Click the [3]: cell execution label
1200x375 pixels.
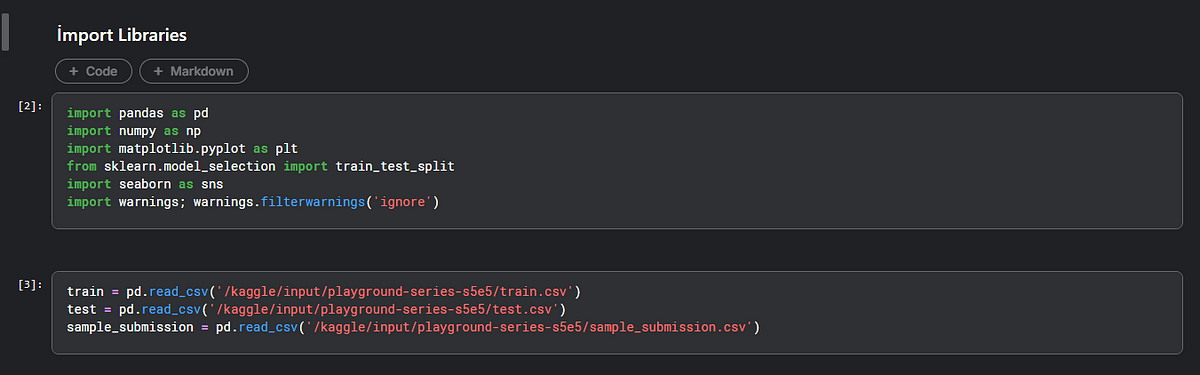pos(30,285)
